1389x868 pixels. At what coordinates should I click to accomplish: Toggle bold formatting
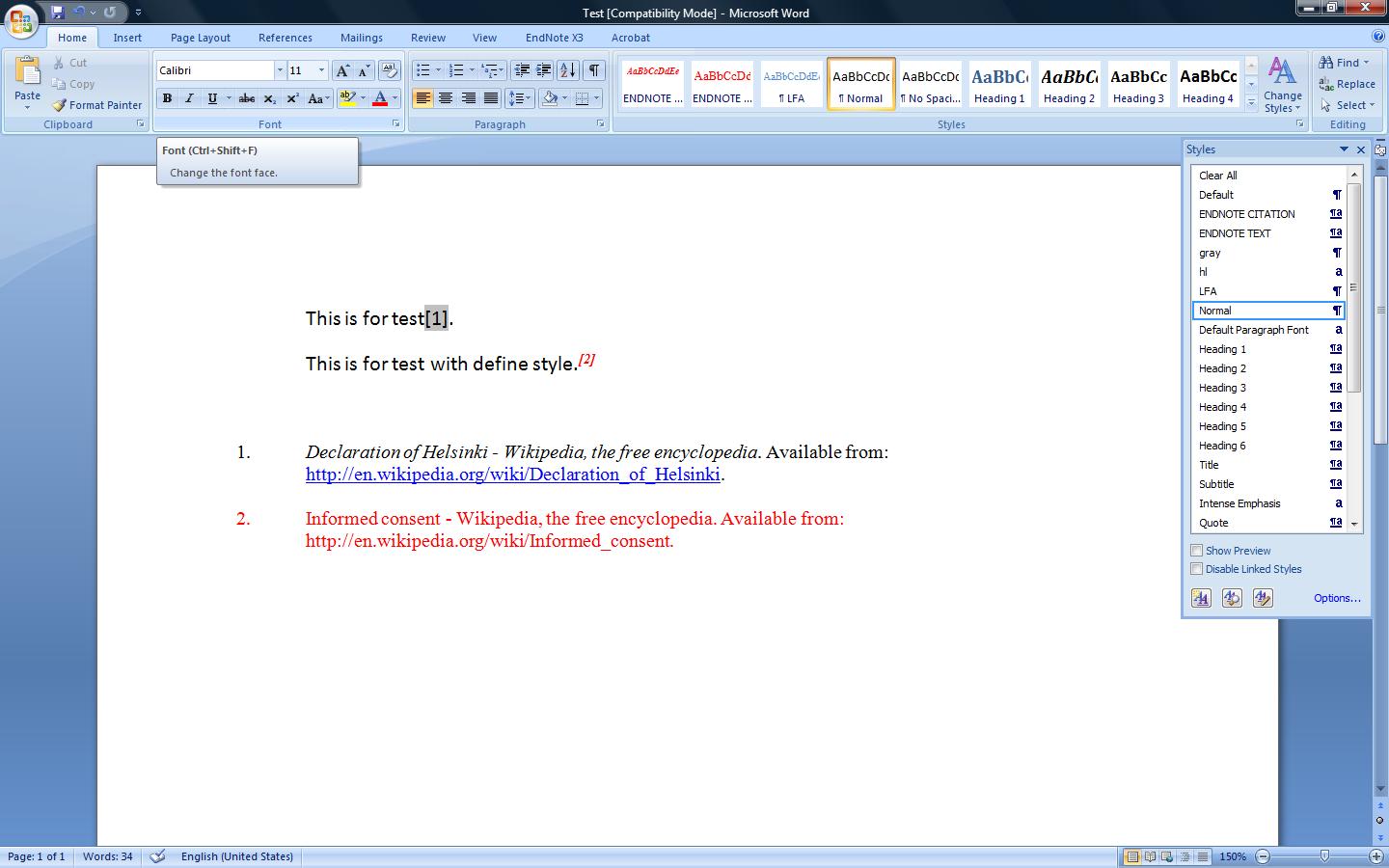(167, 98)
